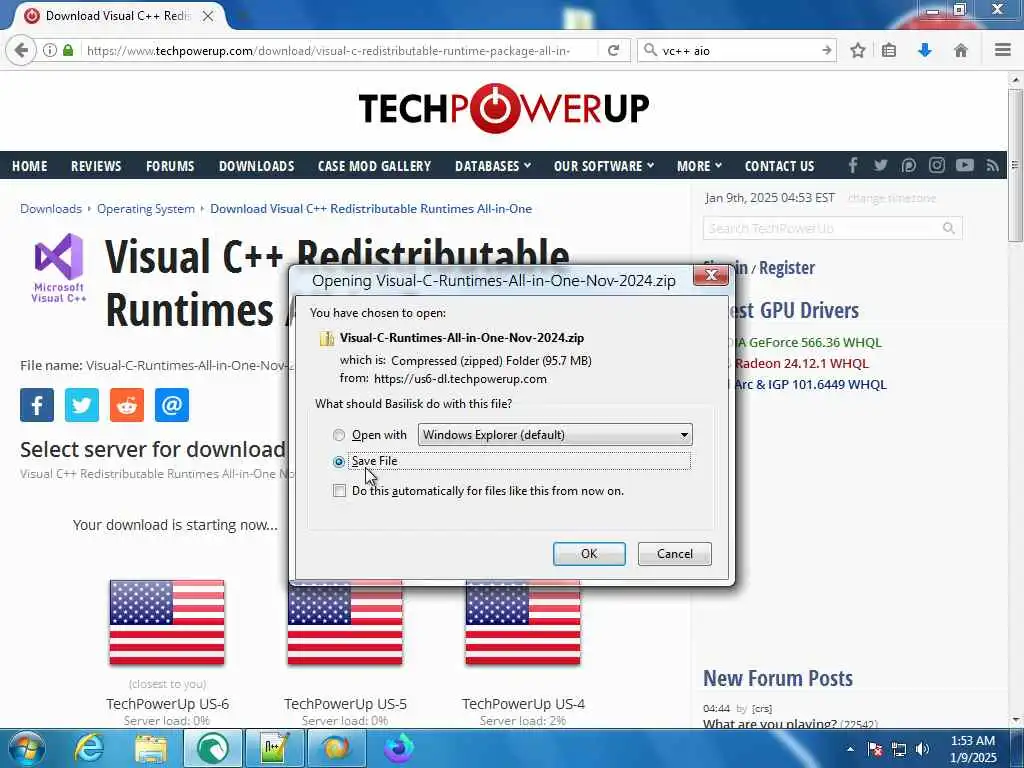
Task: Open the CASE MOD GALLERY nav item
Action: [374, 166]
